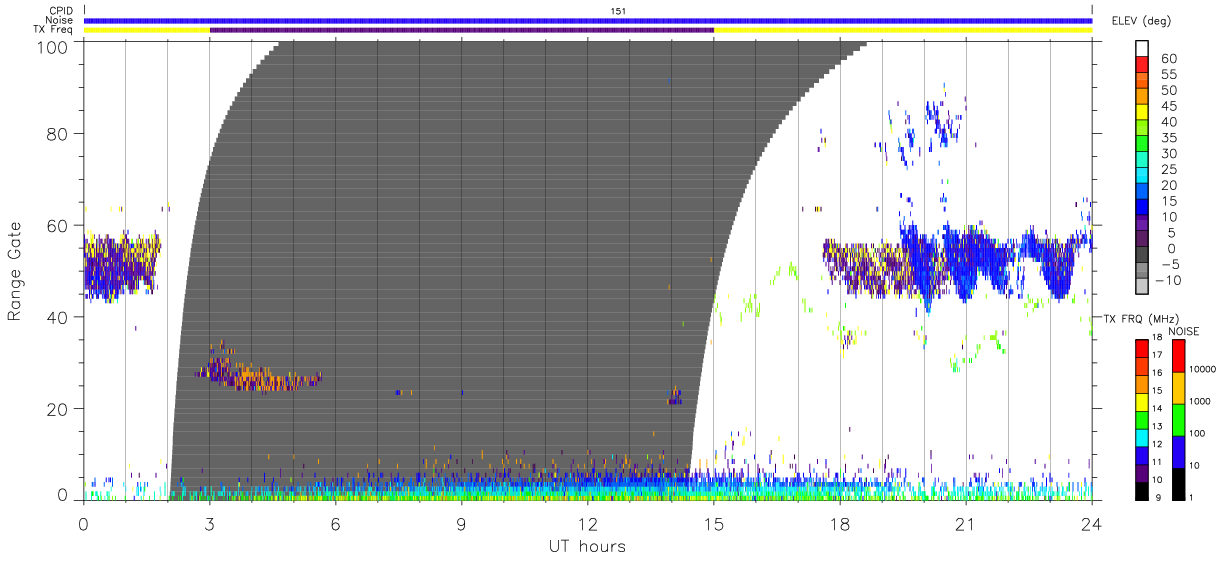
Task: Click the yellow swatch in NOISE colorbar
Action: pyautogui.click(x=1178, y=388)
